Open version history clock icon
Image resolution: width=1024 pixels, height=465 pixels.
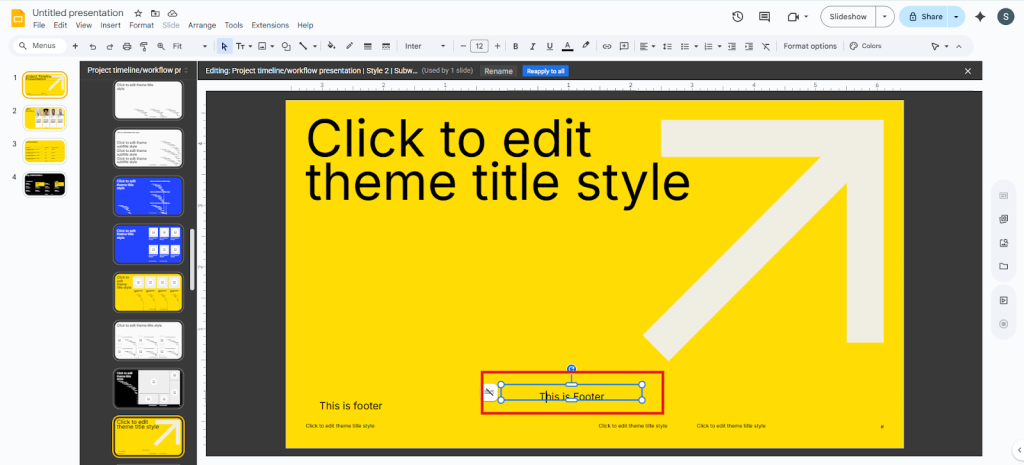[737, 17]
